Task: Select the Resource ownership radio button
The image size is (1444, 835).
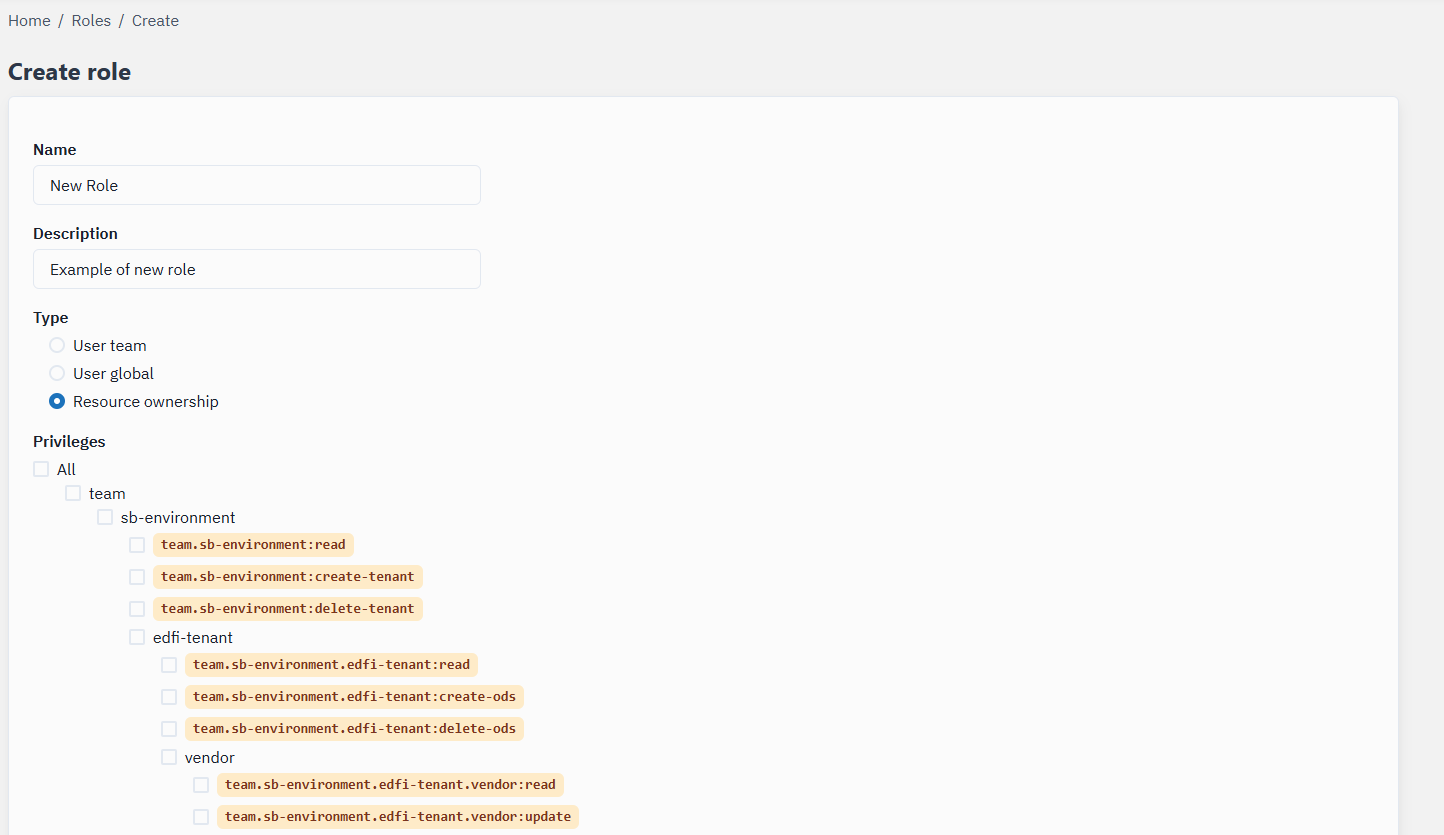Action: tap(57, 401)
